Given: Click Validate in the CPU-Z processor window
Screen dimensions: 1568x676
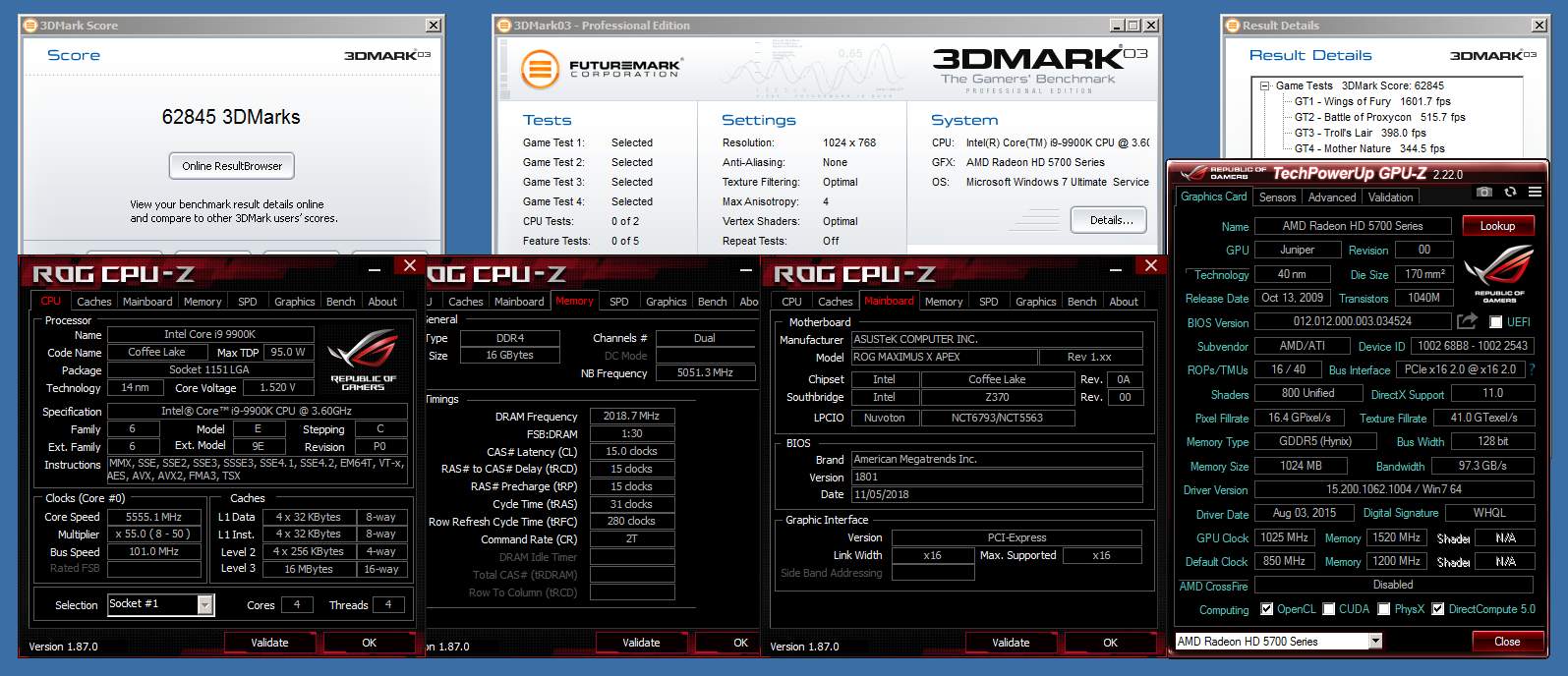Looking at the screenshot, I should tap(269, 643).
